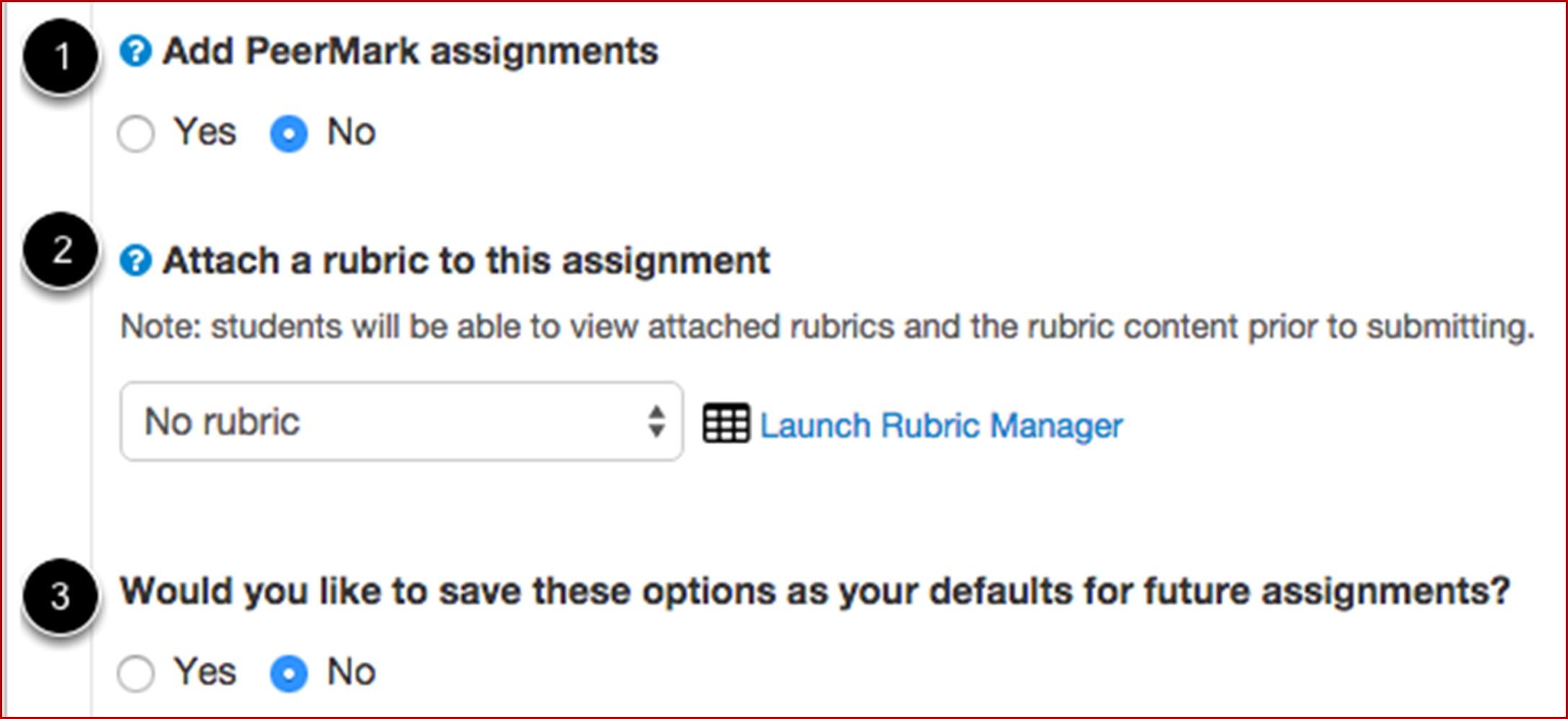
Task: Click the Rubric Manager grid icon
Action: [726, 424]
